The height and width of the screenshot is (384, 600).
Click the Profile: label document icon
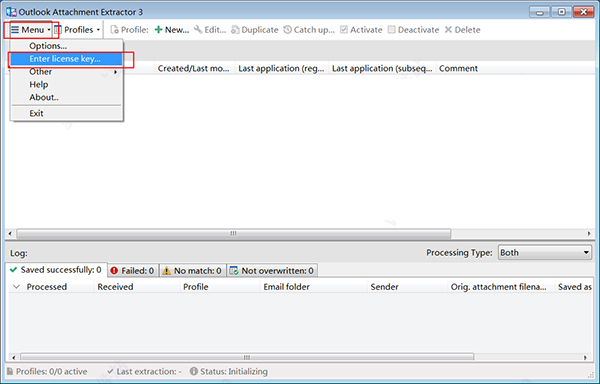point(114,30)
